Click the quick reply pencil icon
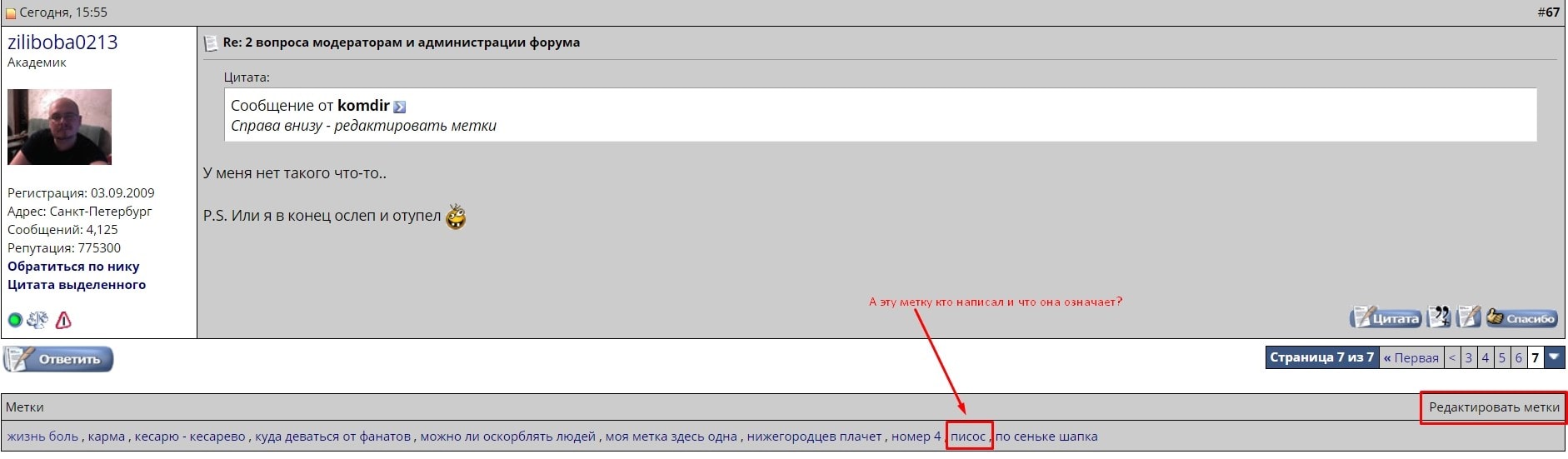 pyautogui.click(x=1468, y=317)
